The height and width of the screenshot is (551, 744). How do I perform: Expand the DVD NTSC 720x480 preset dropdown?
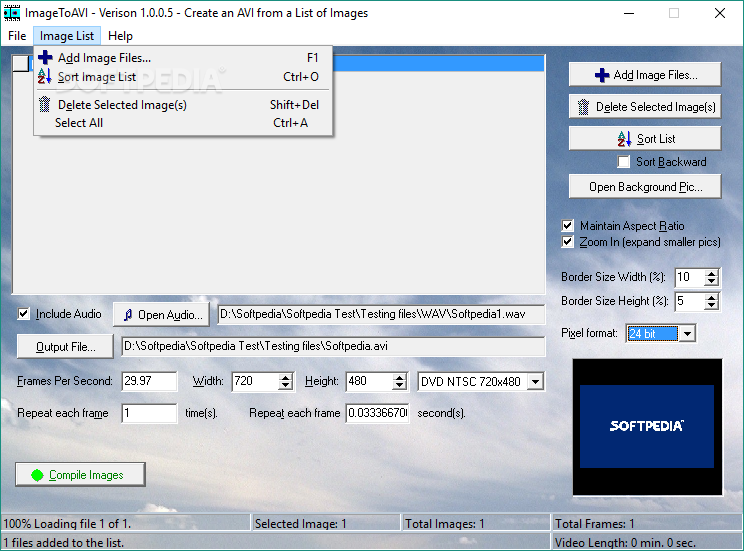tap(535, 382)
